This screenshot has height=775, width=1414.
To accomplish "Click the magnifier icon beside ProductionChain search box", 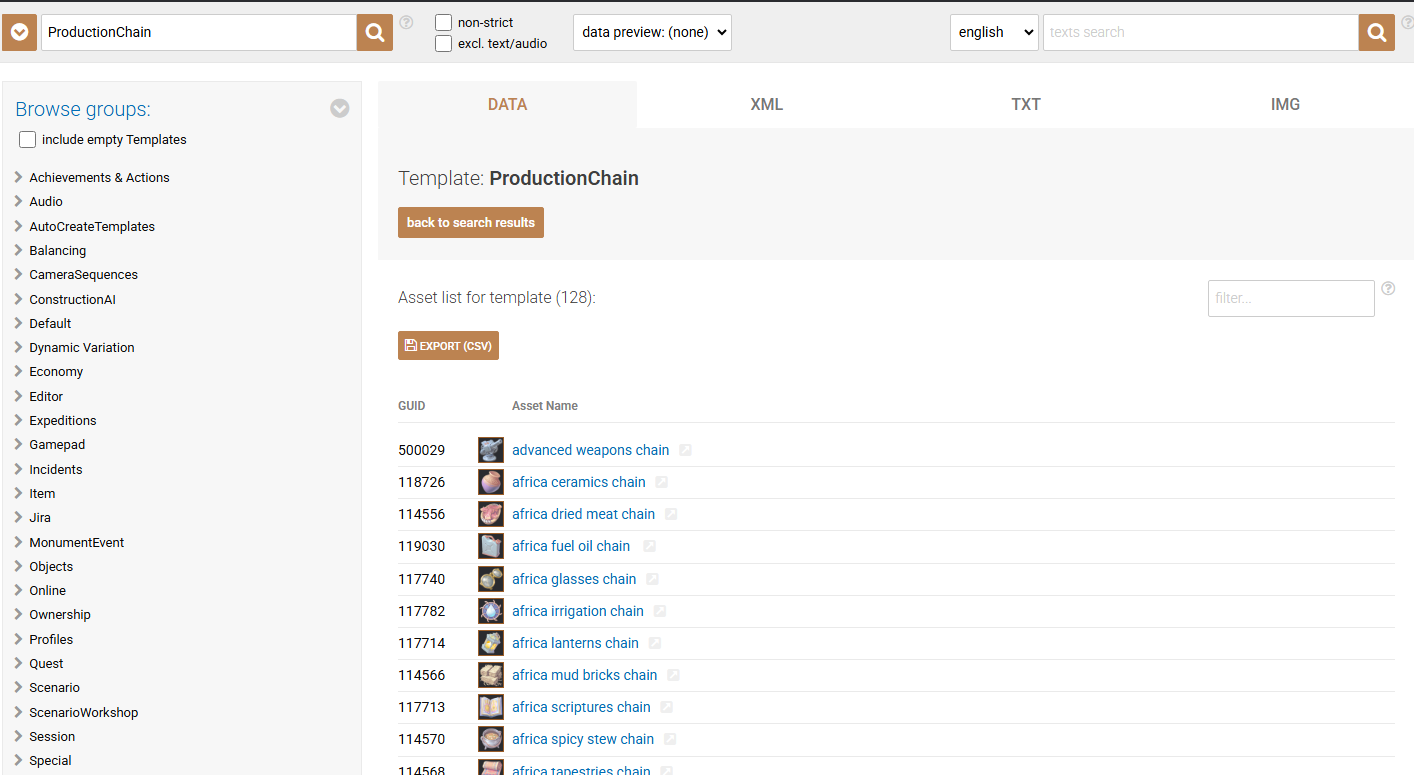I will [x=374, y=31].
